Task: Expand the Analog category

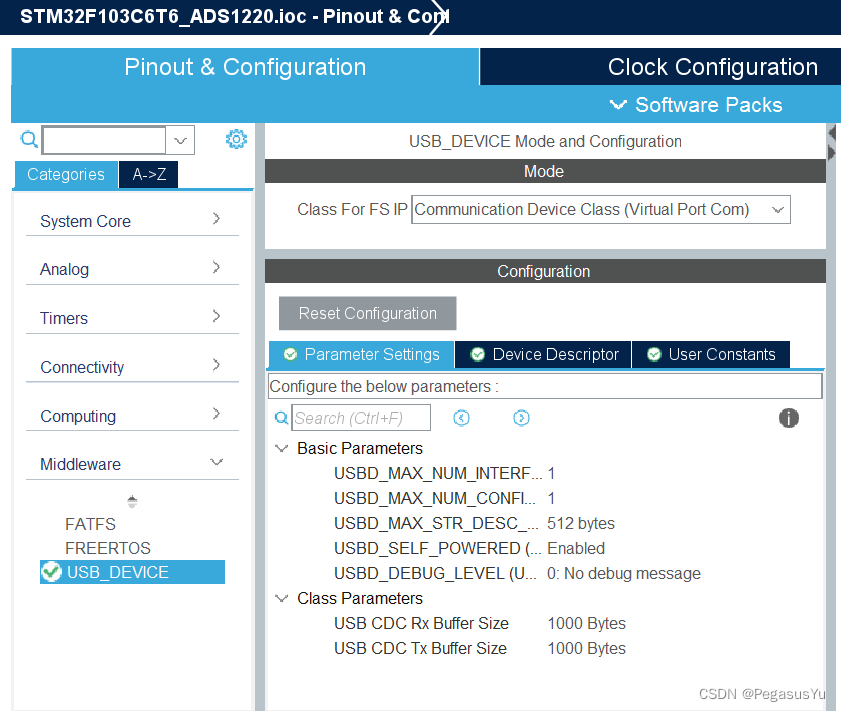Action: coord(132,269)
